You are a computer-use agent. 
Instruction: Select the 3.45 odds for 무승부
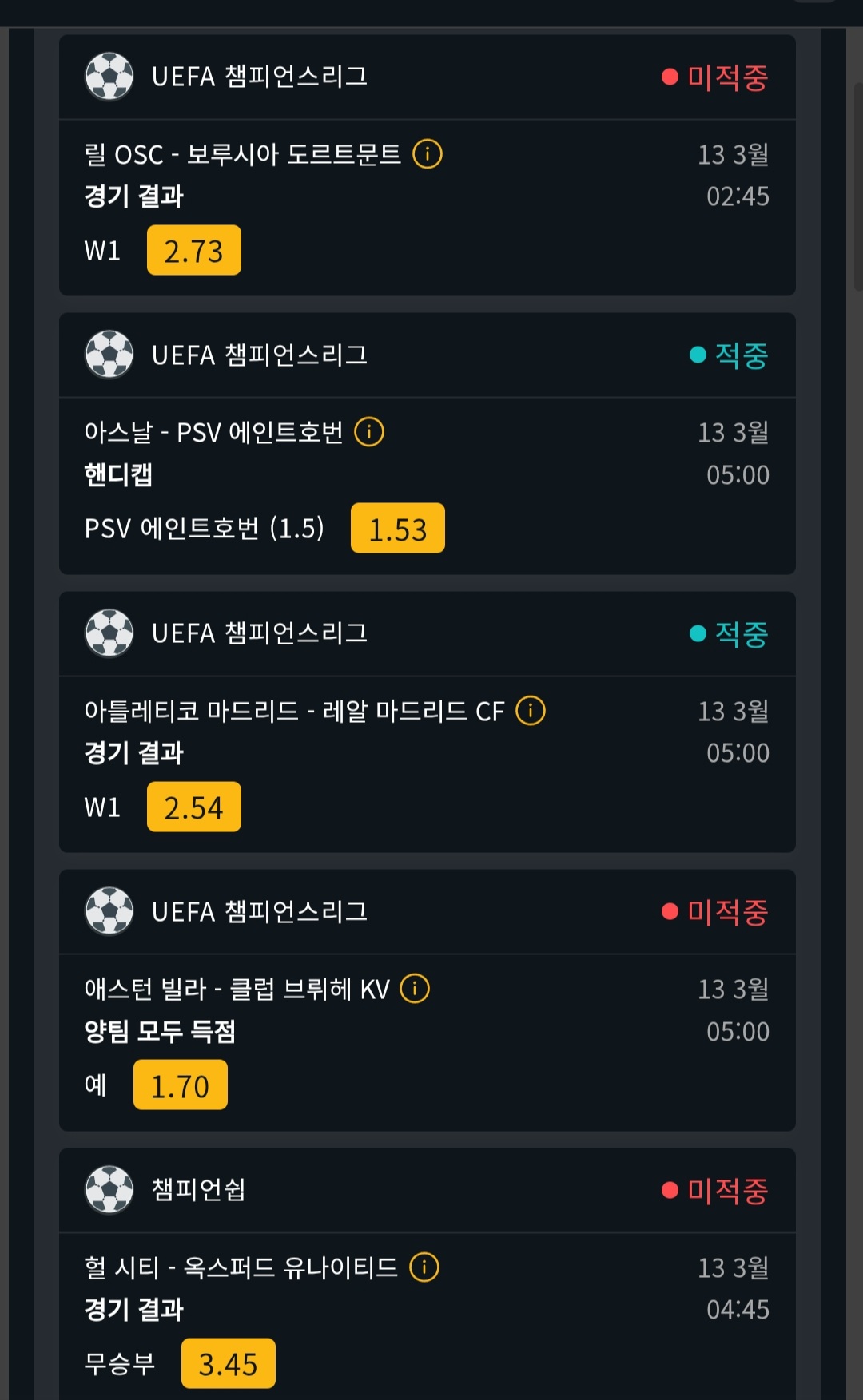click(229, 1363)
